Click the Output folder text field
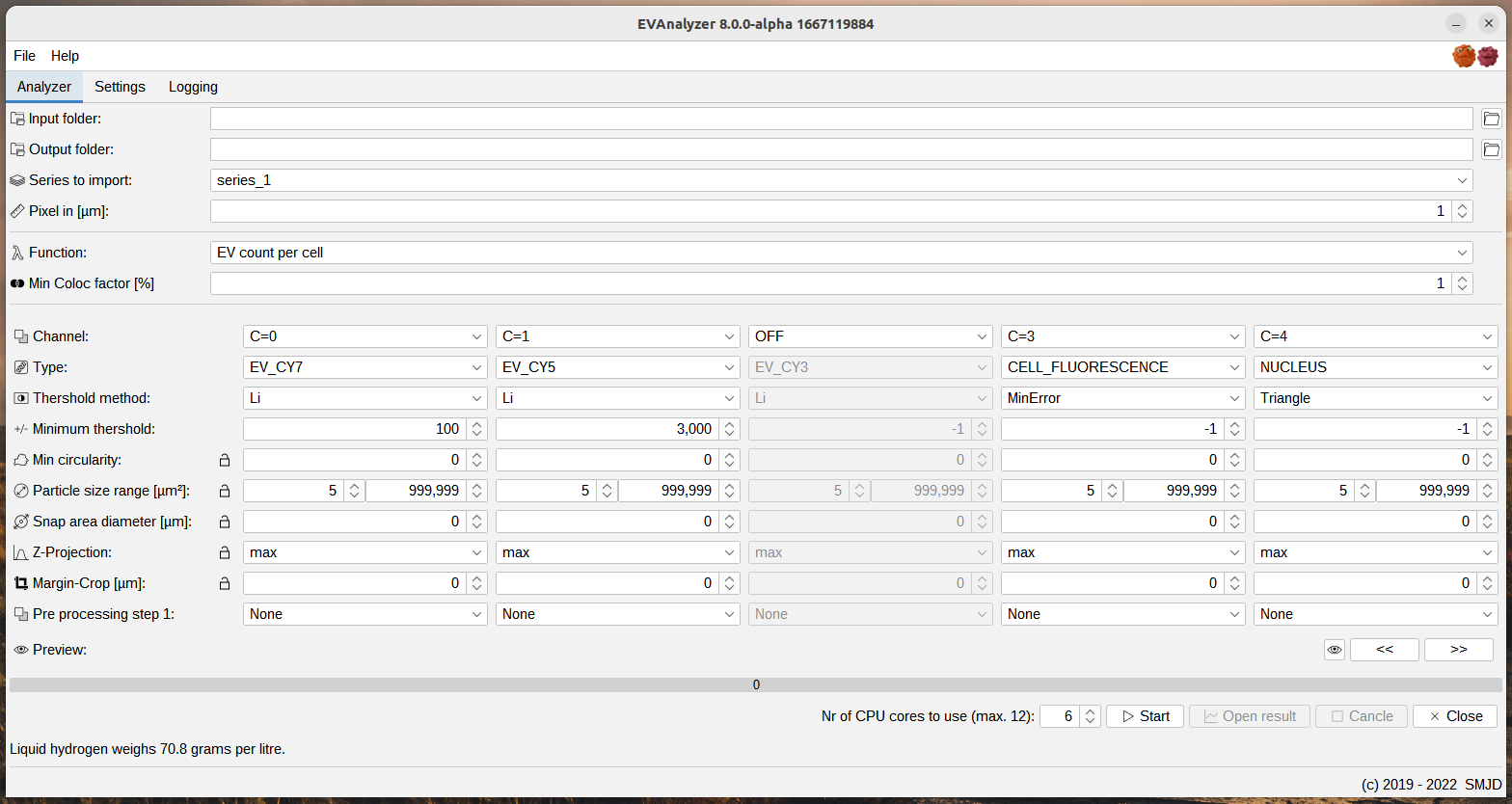This screenshot has height=804, width=1512. click(841, 149)
